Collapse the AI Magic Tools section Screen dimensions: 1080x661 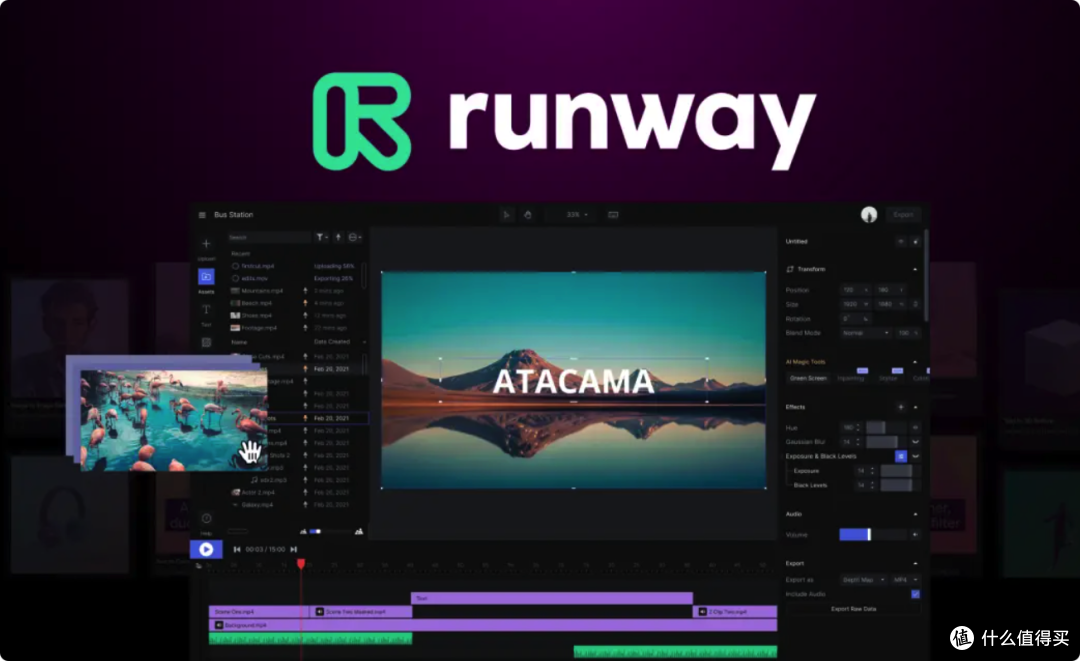915,361
